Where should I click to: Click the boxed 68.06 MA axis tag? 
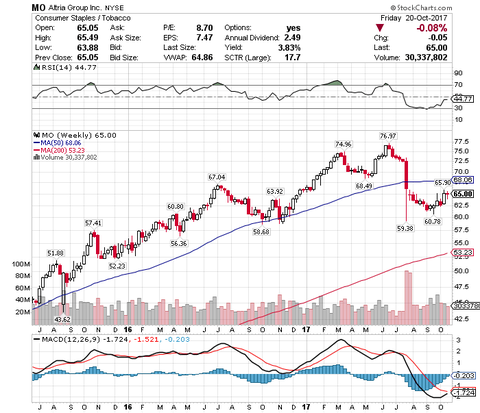462,180
